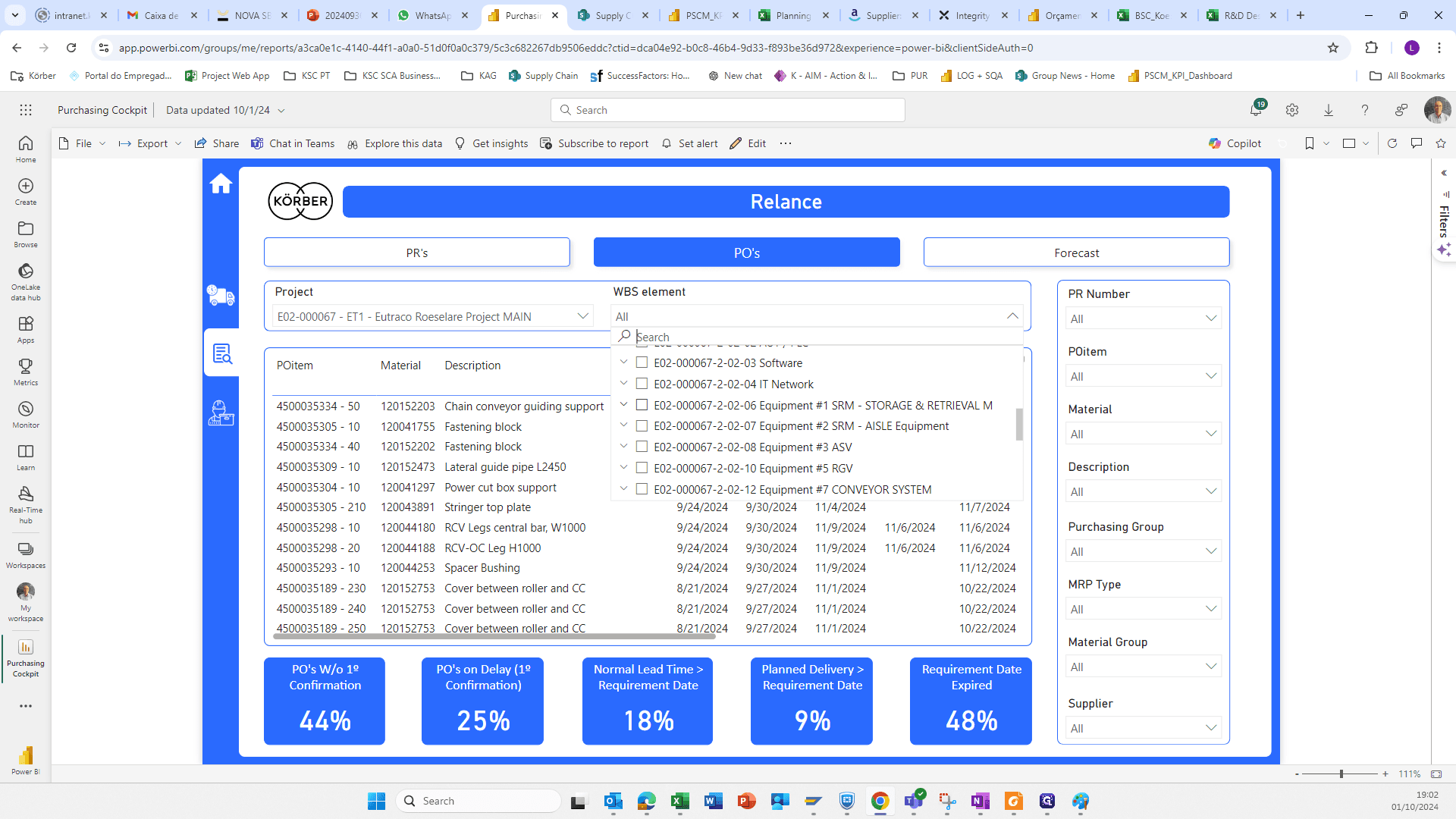Click Subscribe to report
Viewport: 1456px width, 819px height.
tap(595, 143)
